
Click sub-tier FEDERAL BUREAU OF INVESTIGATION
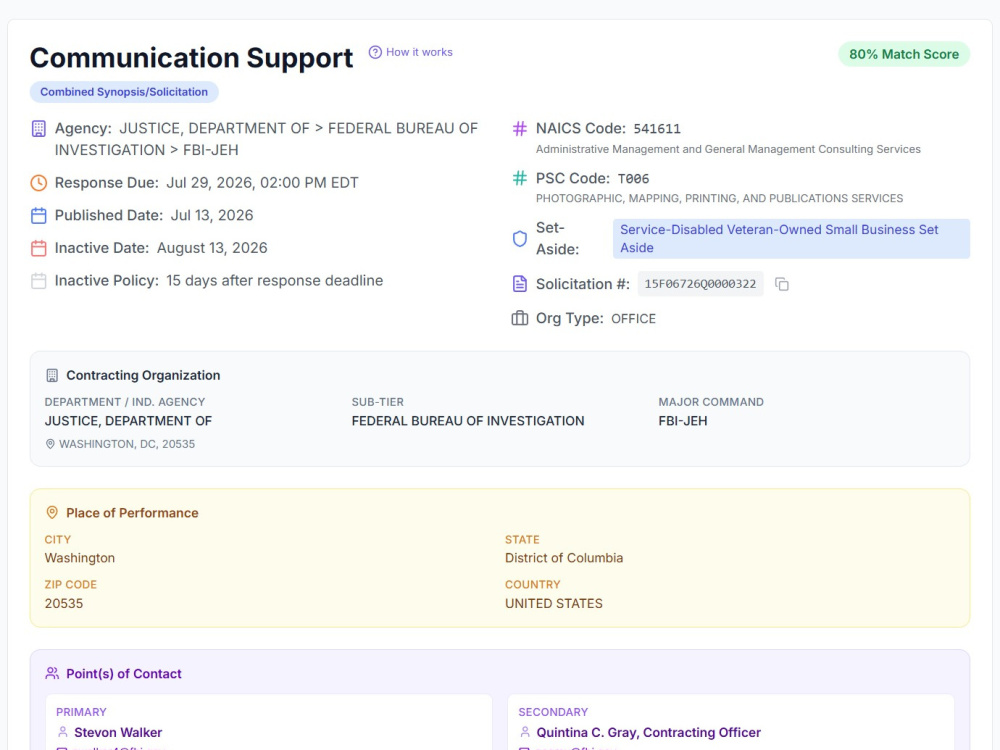click(x=467, y=421)
